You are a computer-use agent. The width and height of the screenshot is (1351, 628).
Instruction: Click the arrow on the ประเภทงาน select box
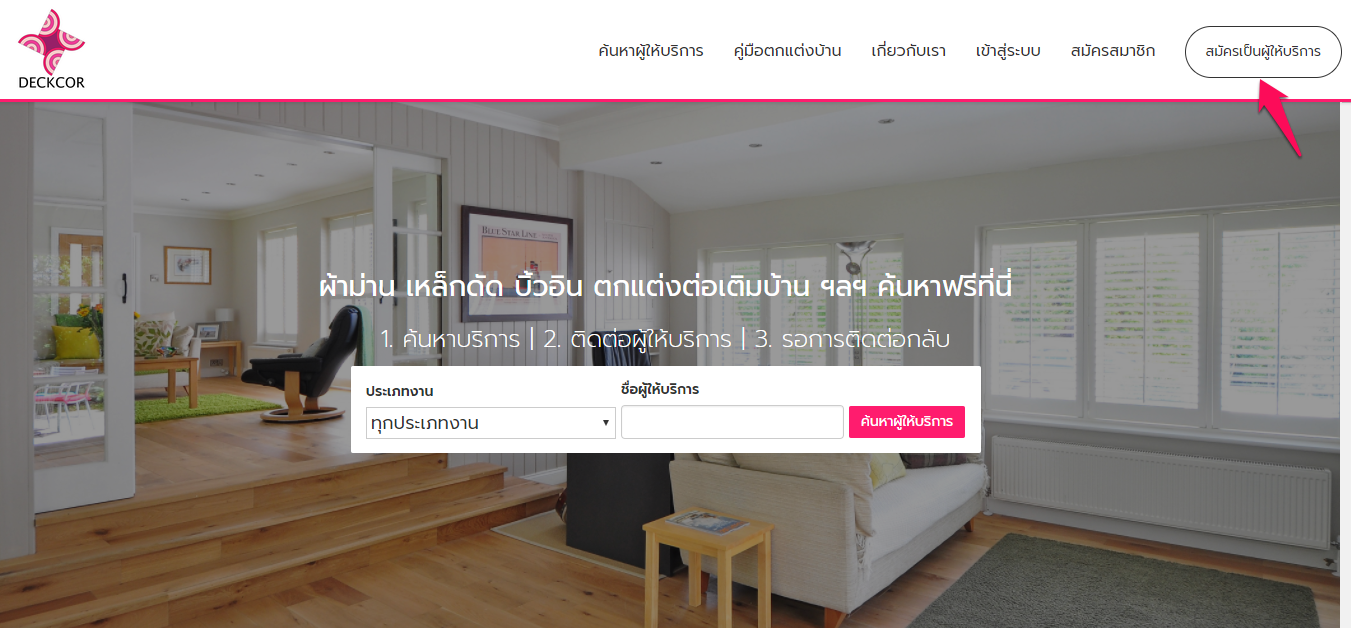coord(606,423)
